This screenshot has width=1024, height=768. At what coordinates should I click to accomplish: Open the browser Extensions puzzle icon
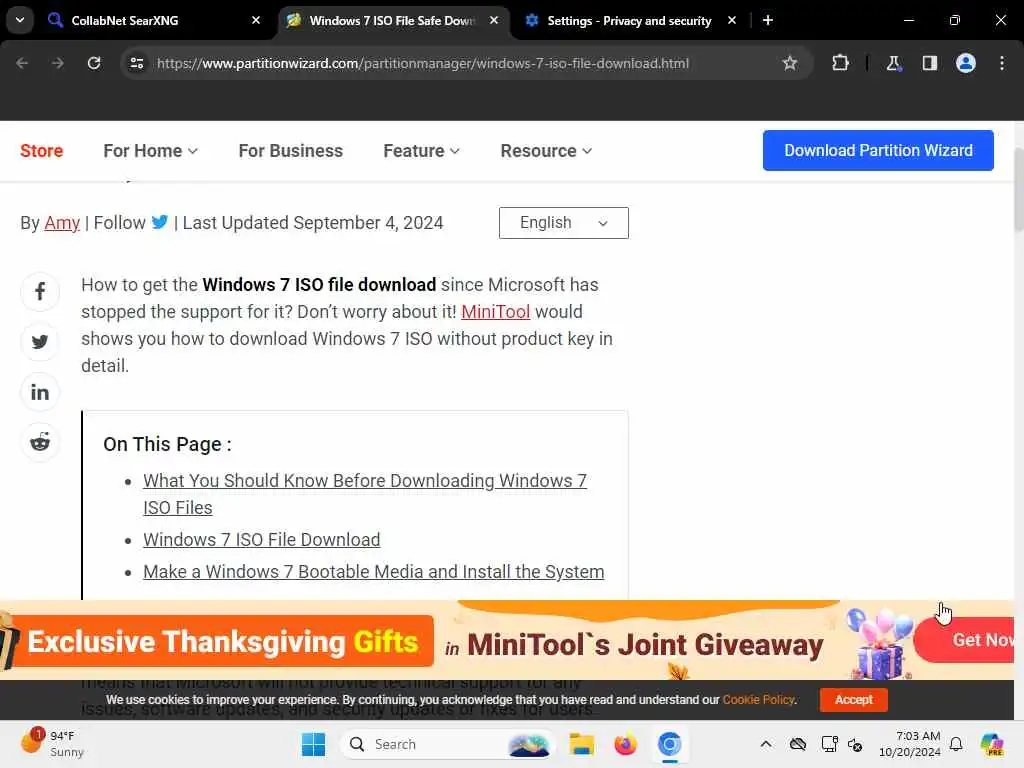tap(840, 63)
